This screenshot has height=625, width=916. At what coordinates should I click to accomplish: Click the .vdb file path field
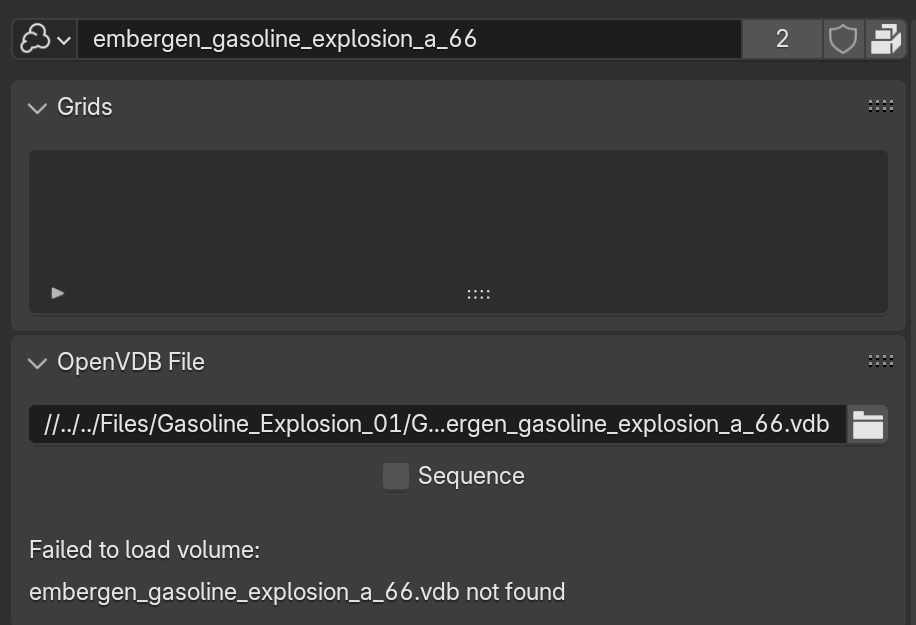(437, 424)
